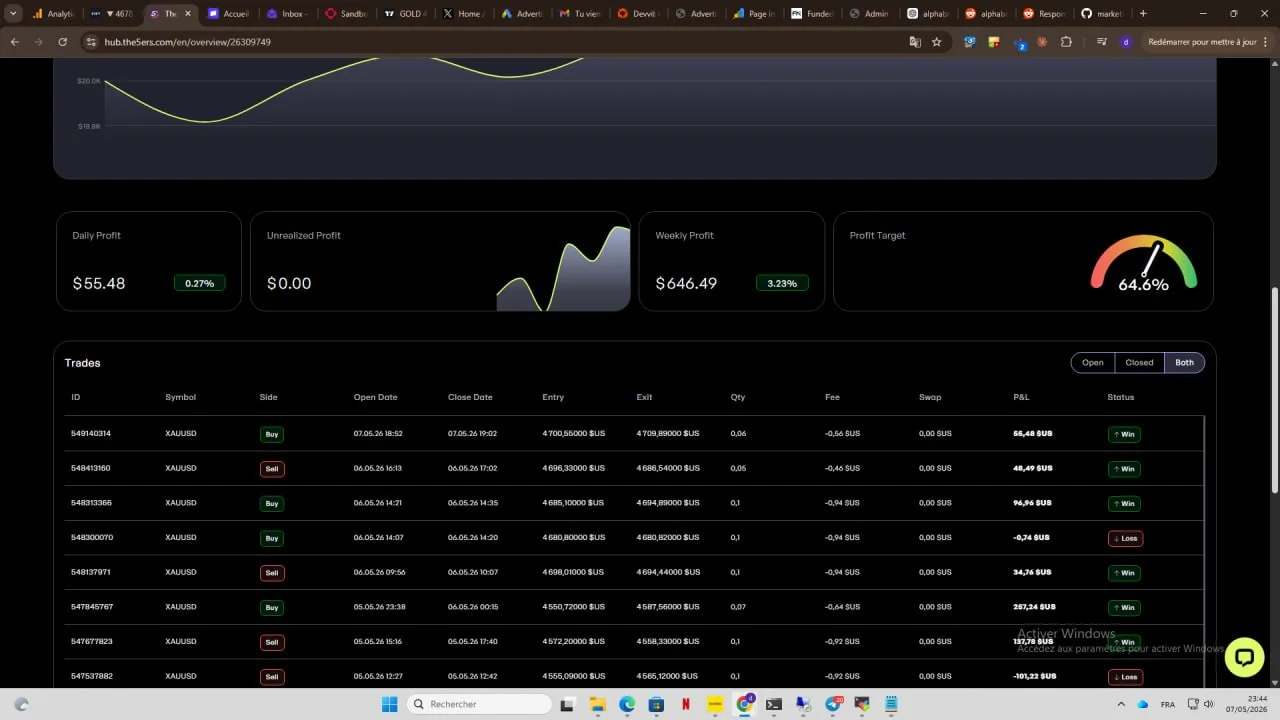
Task: Click the widgets icon at taskbar left
Action: 21,704
